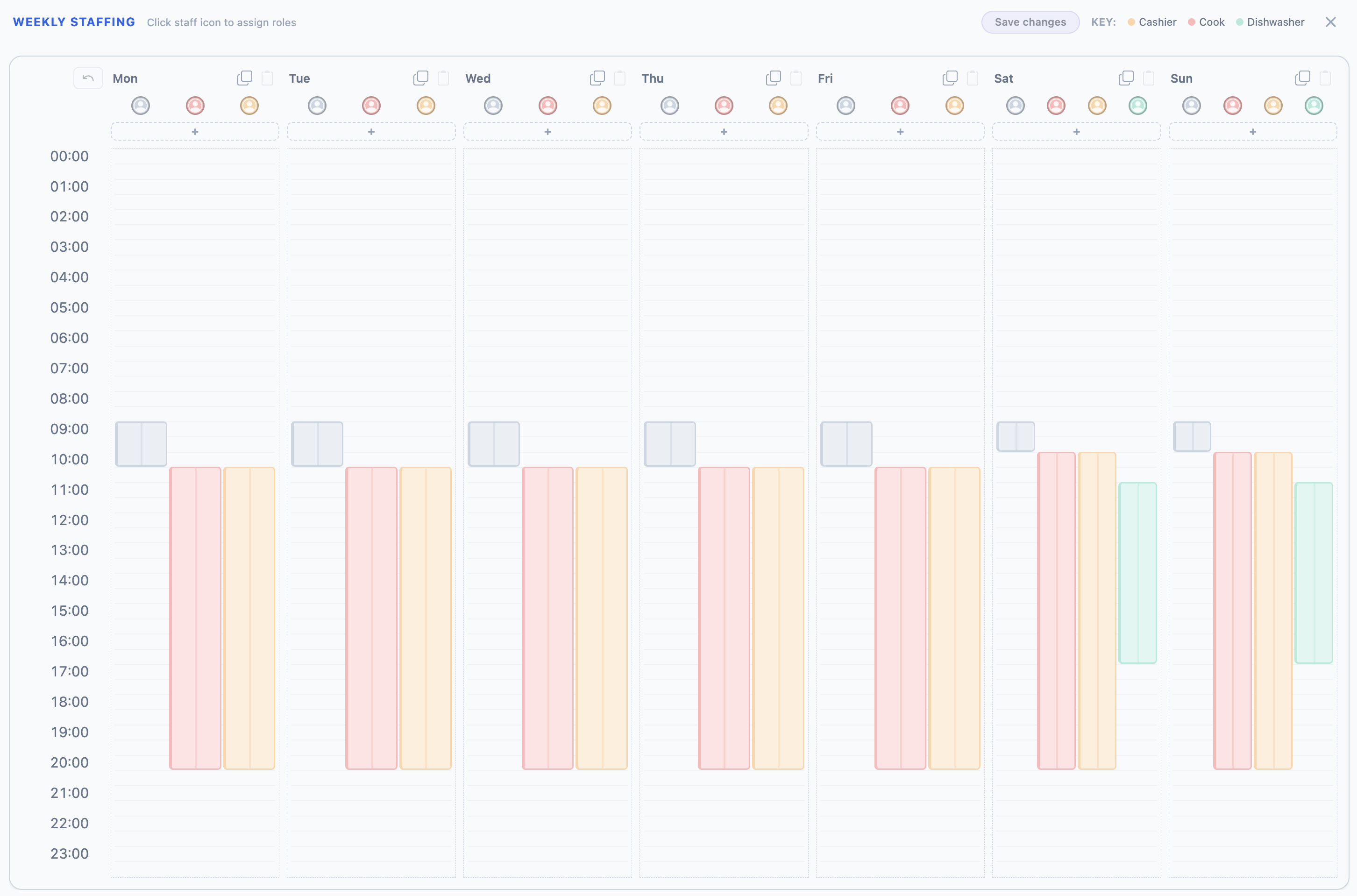
Task: Select Monday's orange cashier shift block
Action: click(250, 619)
